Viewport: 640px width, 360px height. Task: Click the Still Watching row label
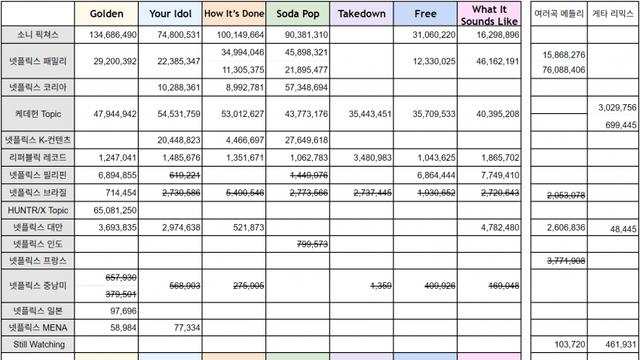[x=38, y=344]
